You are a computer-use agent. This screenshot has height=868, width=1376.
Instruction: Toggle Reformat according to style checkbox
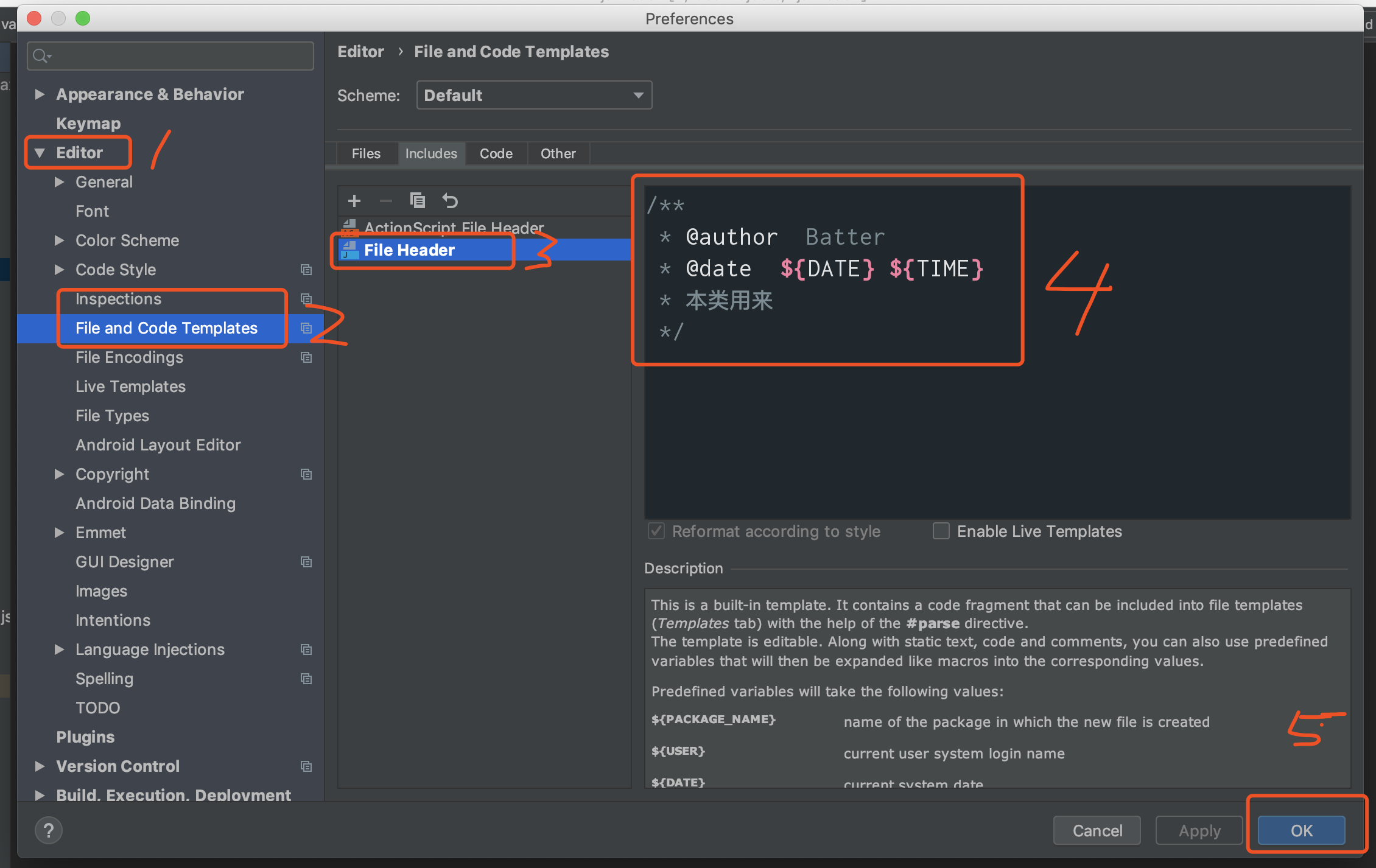656,531
